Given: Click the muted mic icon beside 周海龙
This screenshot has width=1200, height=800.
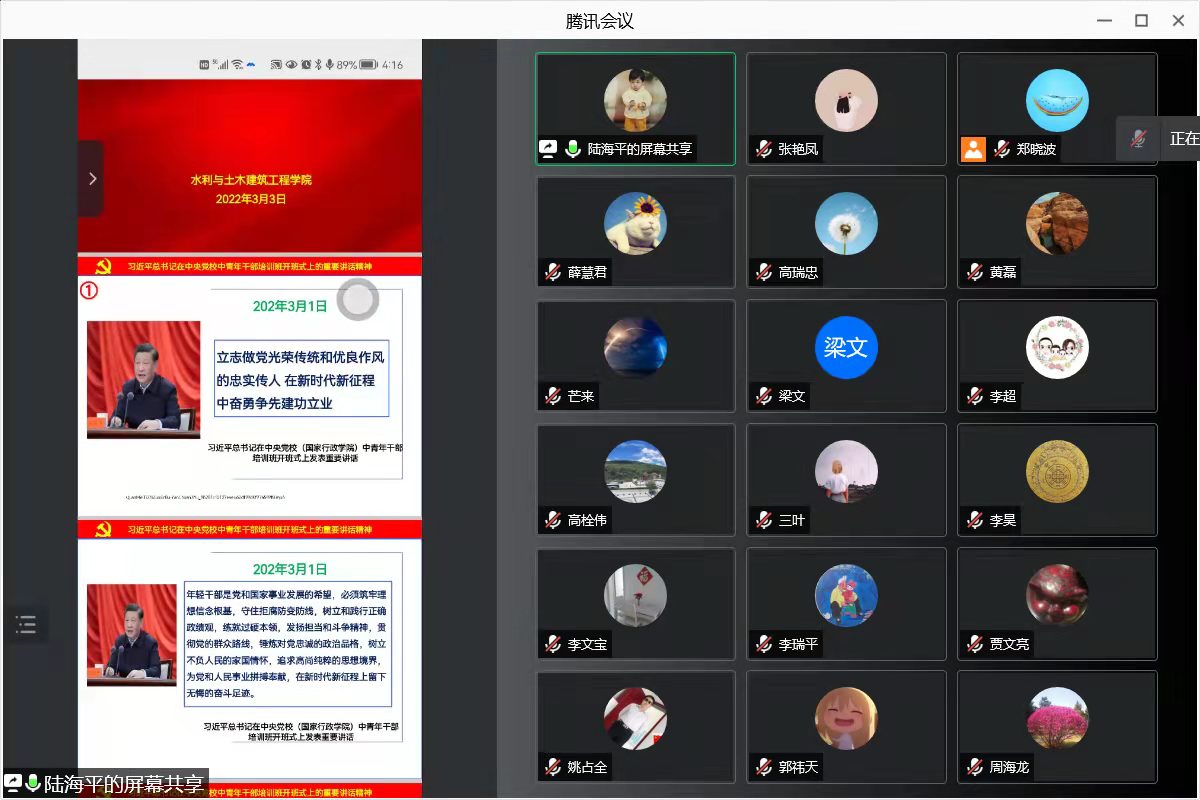Looking at the screenshot, I should [x=975, y=767].
